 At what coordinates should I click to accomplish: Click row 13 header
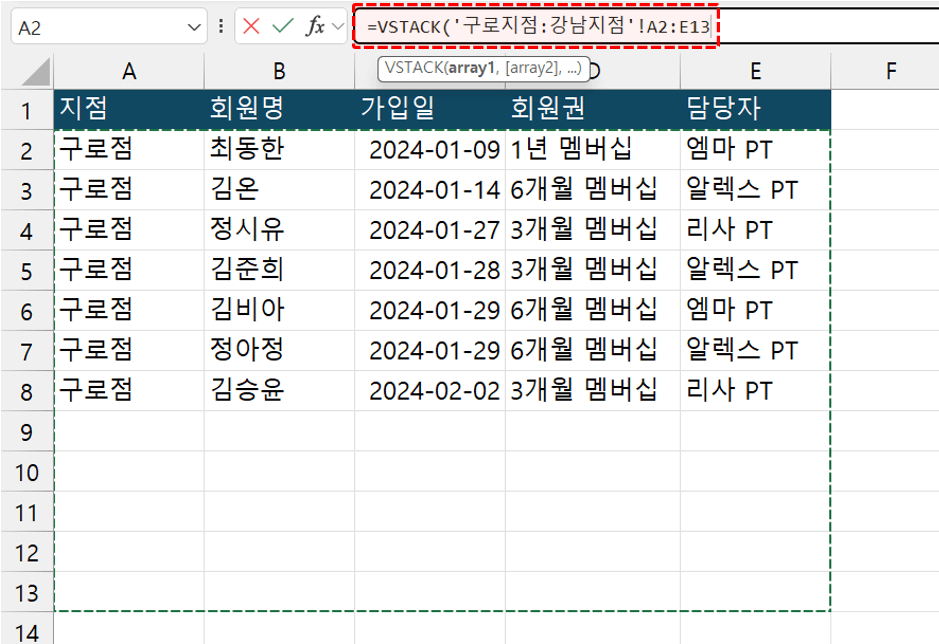27,593
